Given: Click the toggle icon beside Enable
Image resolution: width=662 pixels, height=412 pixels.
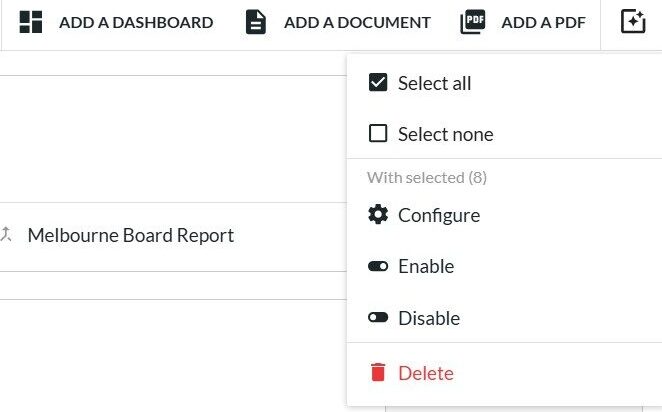Looking at the screenshot, I should click(x=377, y=267).
